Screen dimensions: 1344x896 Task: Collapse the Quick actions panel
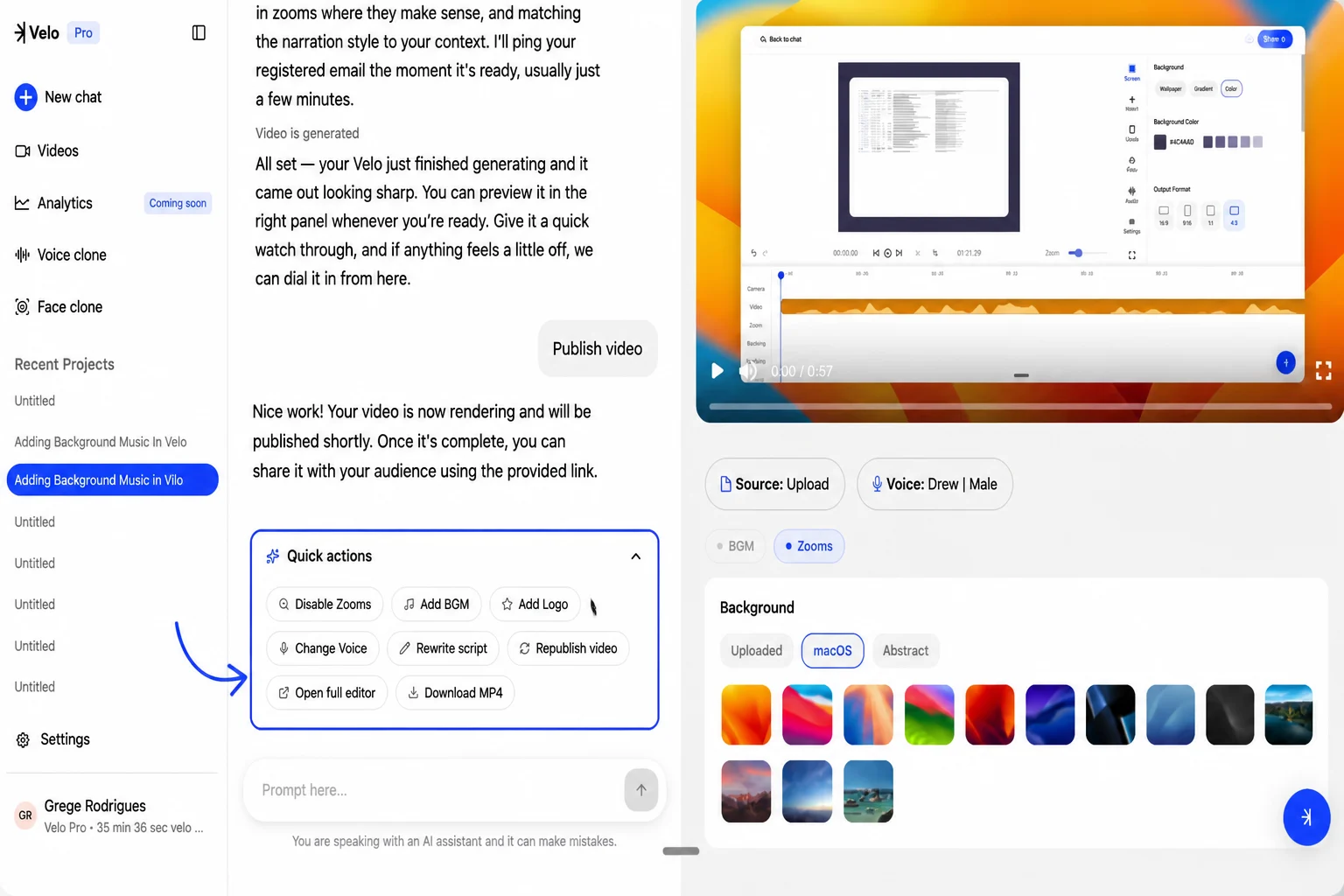(636, 556)
